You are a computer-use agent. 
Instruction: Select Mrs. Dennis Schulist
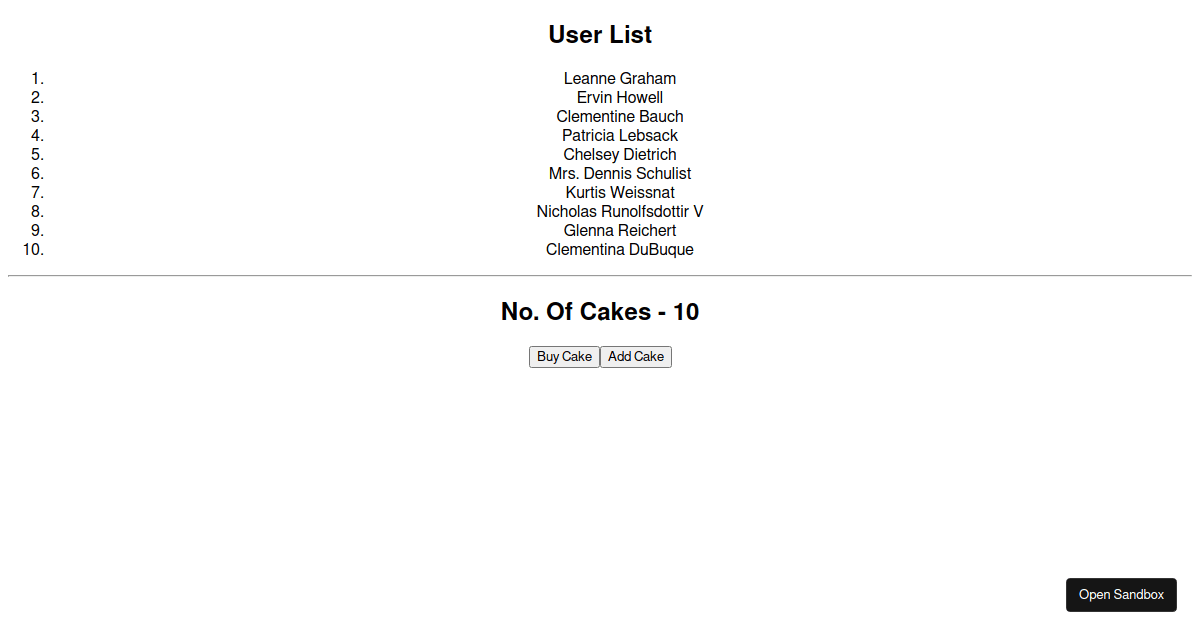point(620,173)
